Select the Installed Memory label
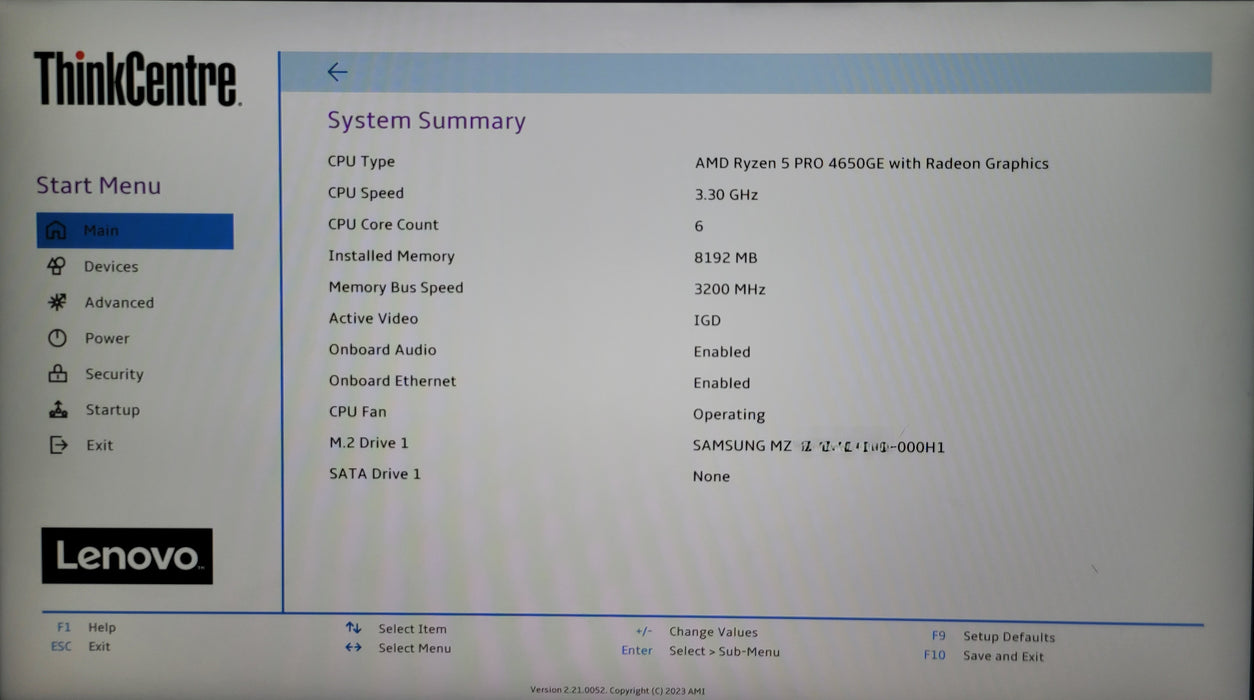Image resolution: width=1254 pixels, height=700 pixels. (x=391, y=256)
